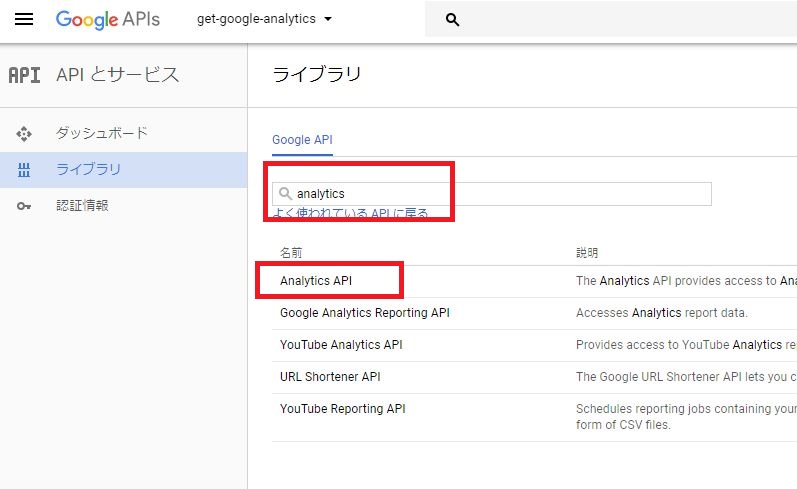
Task: Open the hamburger navigation menu
Action: [x=24, y=19]
